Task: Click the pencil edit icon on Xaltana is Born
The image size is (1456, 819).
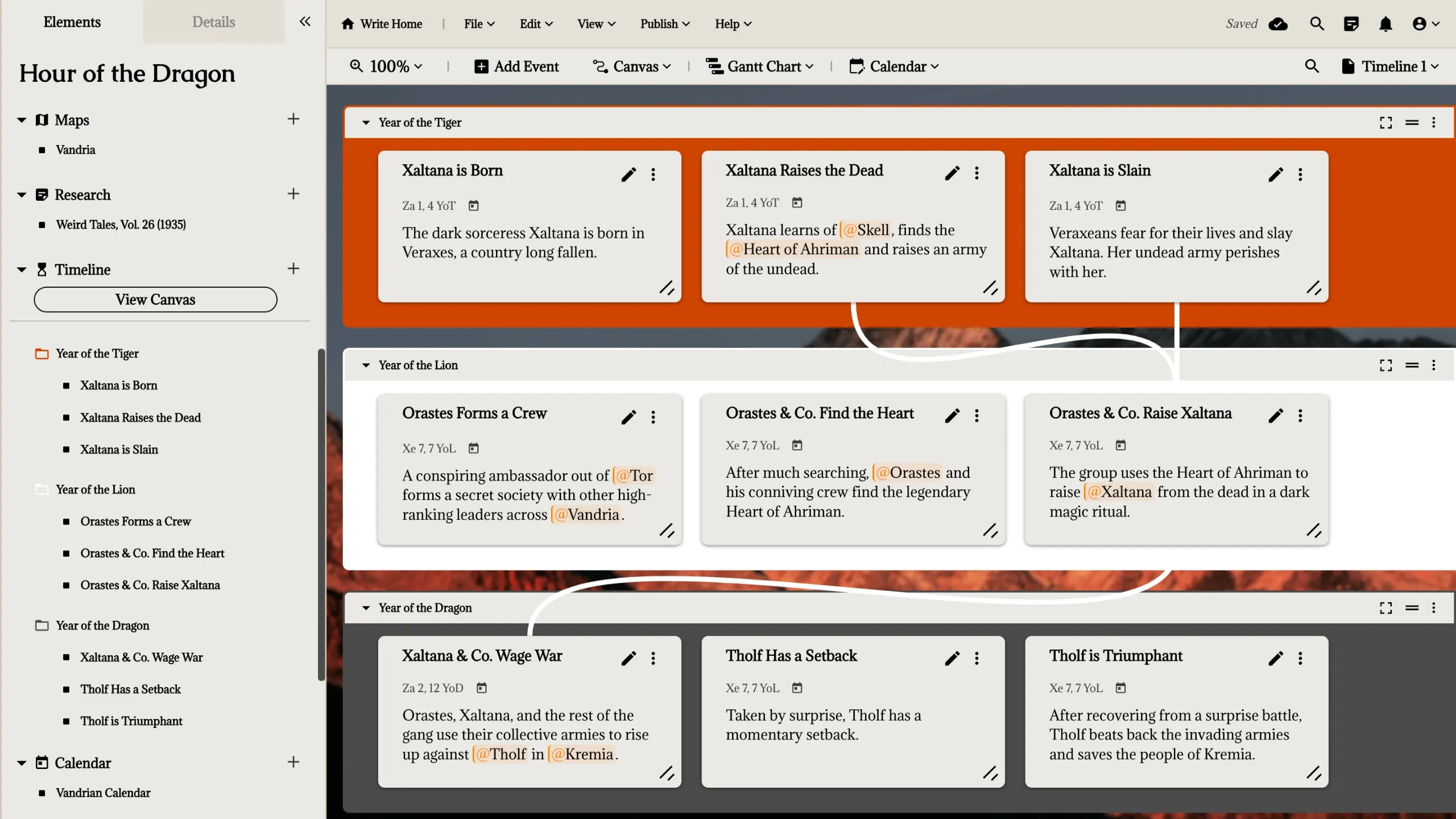Action: coord(628,174)
